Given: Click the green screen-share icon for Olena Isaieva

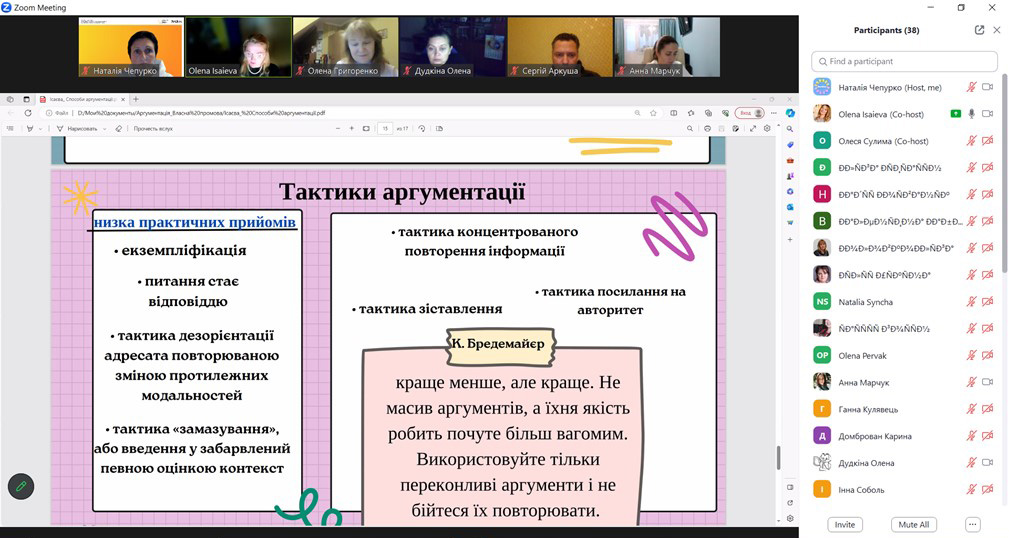Looking at the screenshot, I should click(956, 114).
